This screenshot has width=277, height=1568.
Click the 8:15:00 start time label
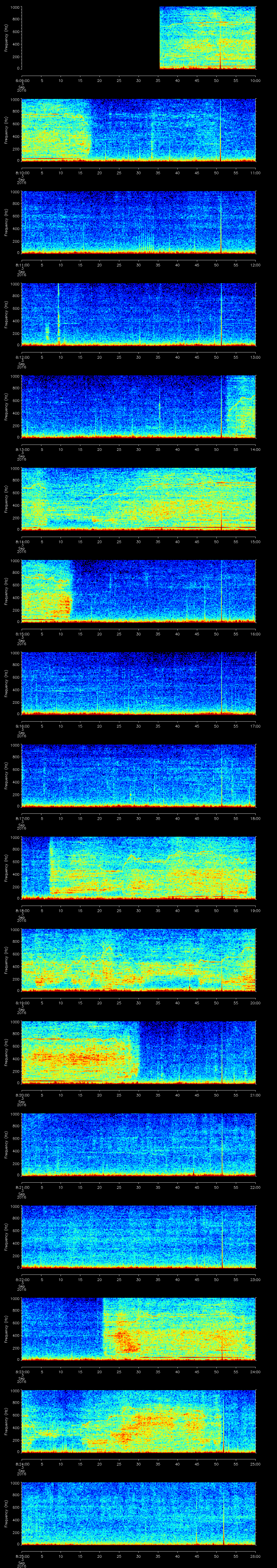22,634
